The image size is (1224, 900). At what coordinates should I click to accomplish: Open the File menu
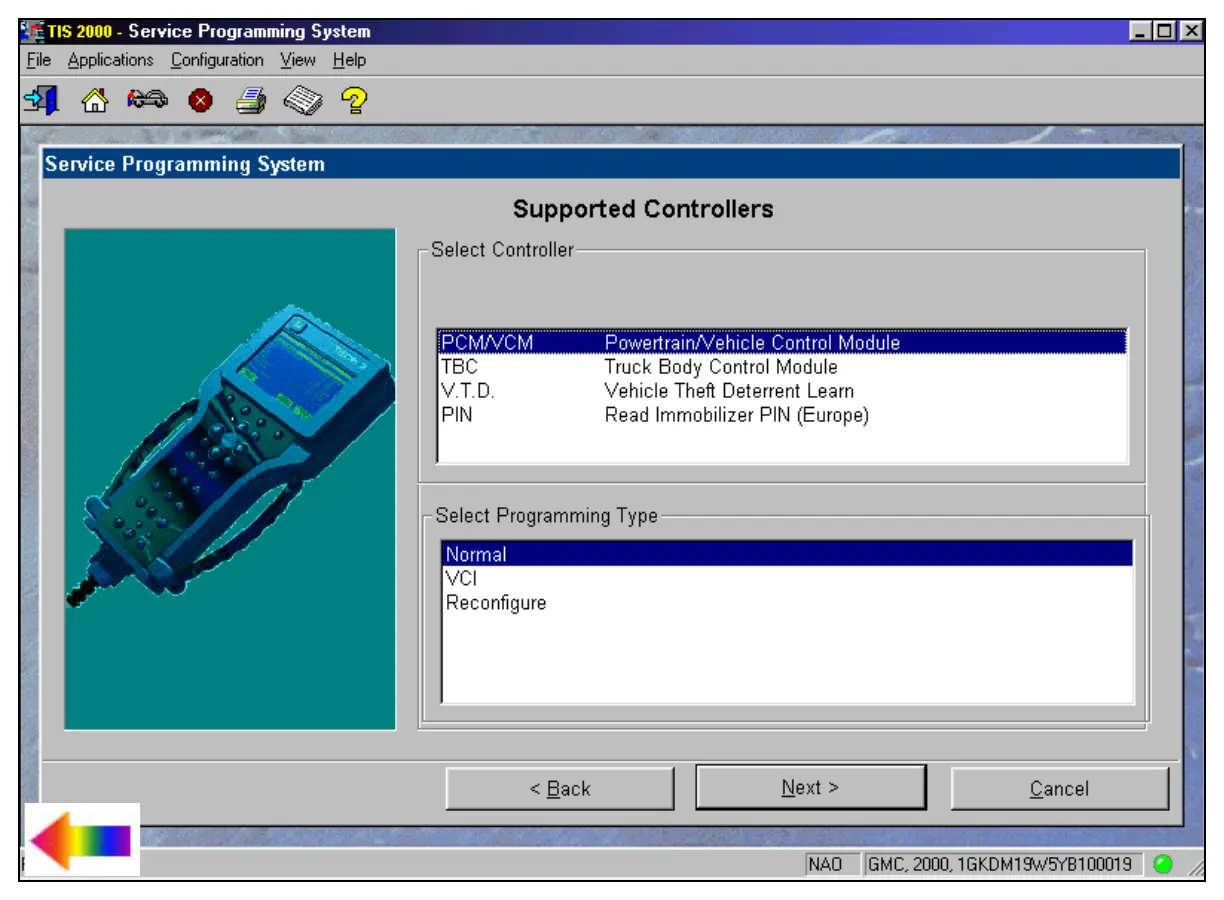(x=39, y=60)
